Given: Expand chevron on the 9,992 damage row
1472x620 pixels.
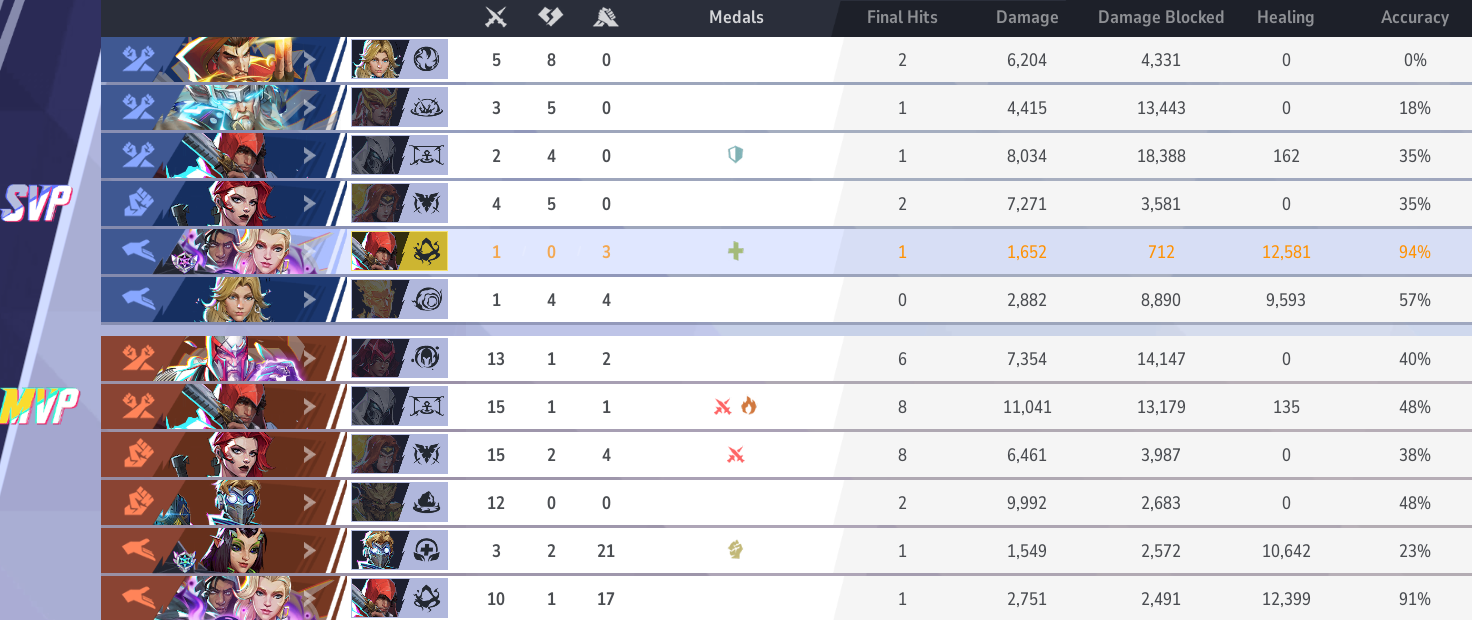Looking at the screenshot, I should coord(309,502).
